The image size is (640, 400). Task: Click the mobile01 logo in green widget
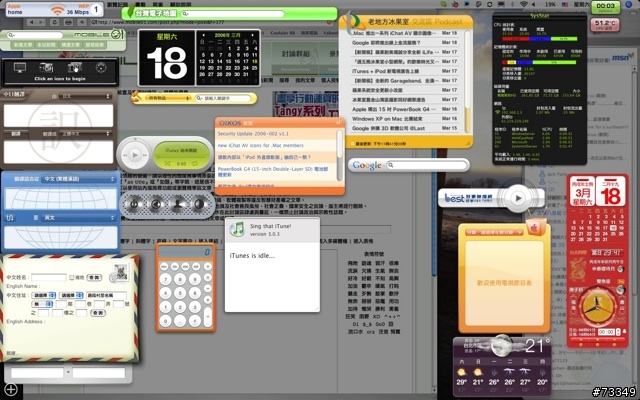[x=98, y=35]
